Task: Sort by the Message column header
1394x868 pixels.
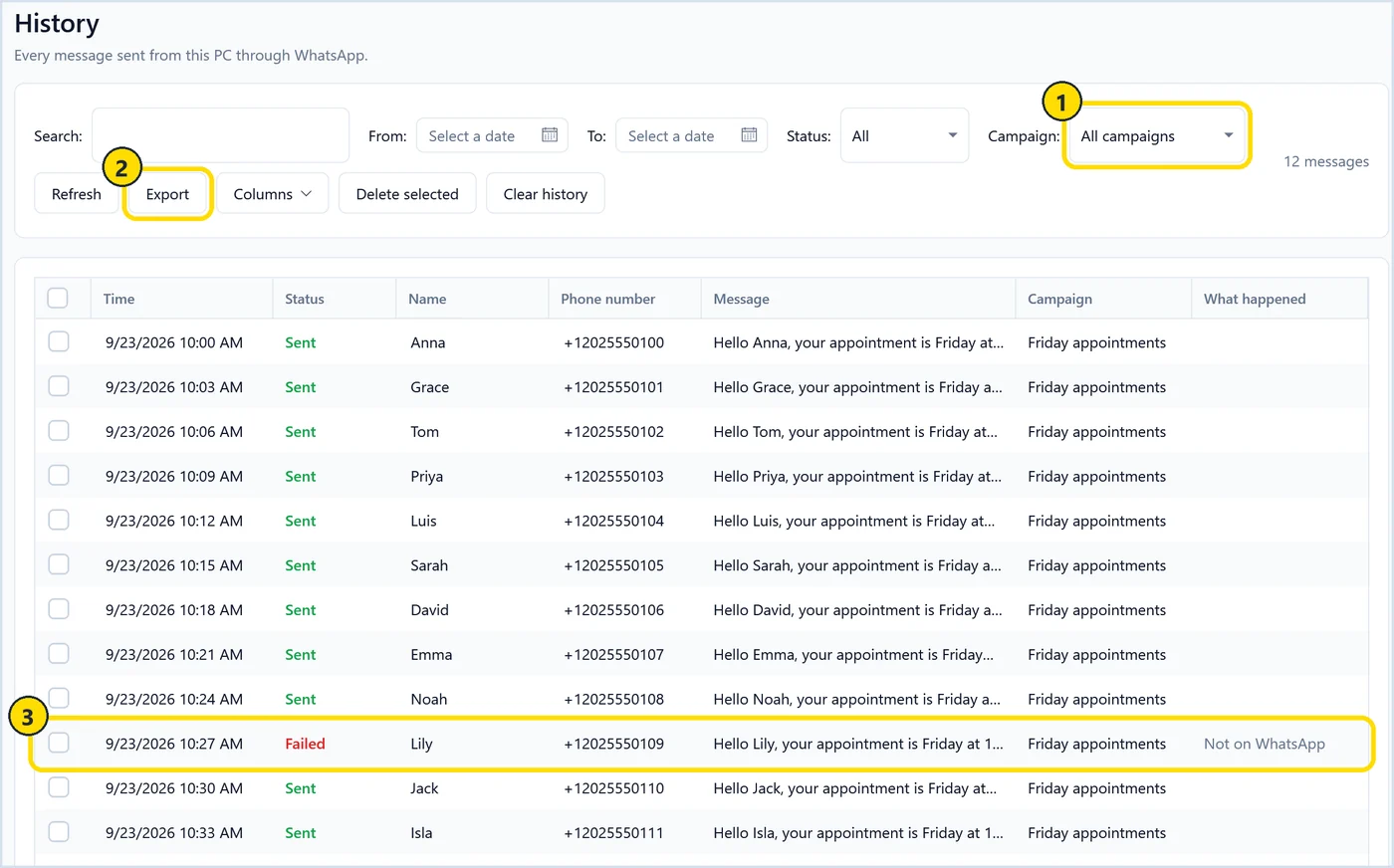Action: pos(858,299)
